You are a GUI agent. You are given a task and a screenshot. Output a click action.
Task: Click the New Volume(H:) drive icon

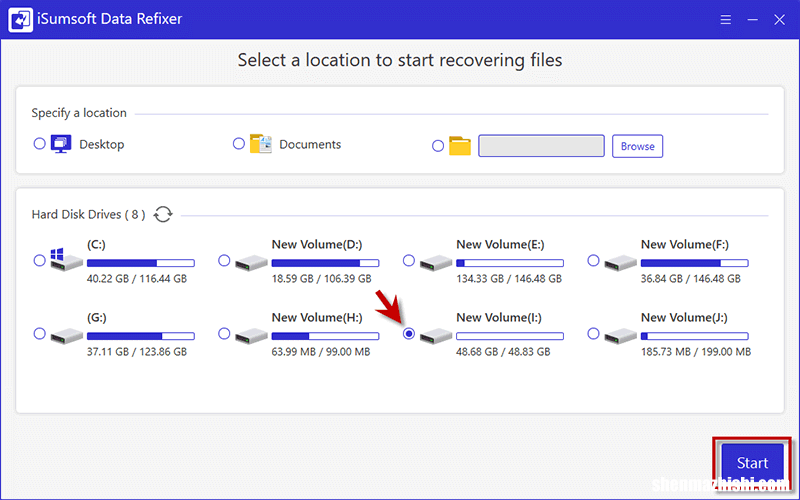251,336
